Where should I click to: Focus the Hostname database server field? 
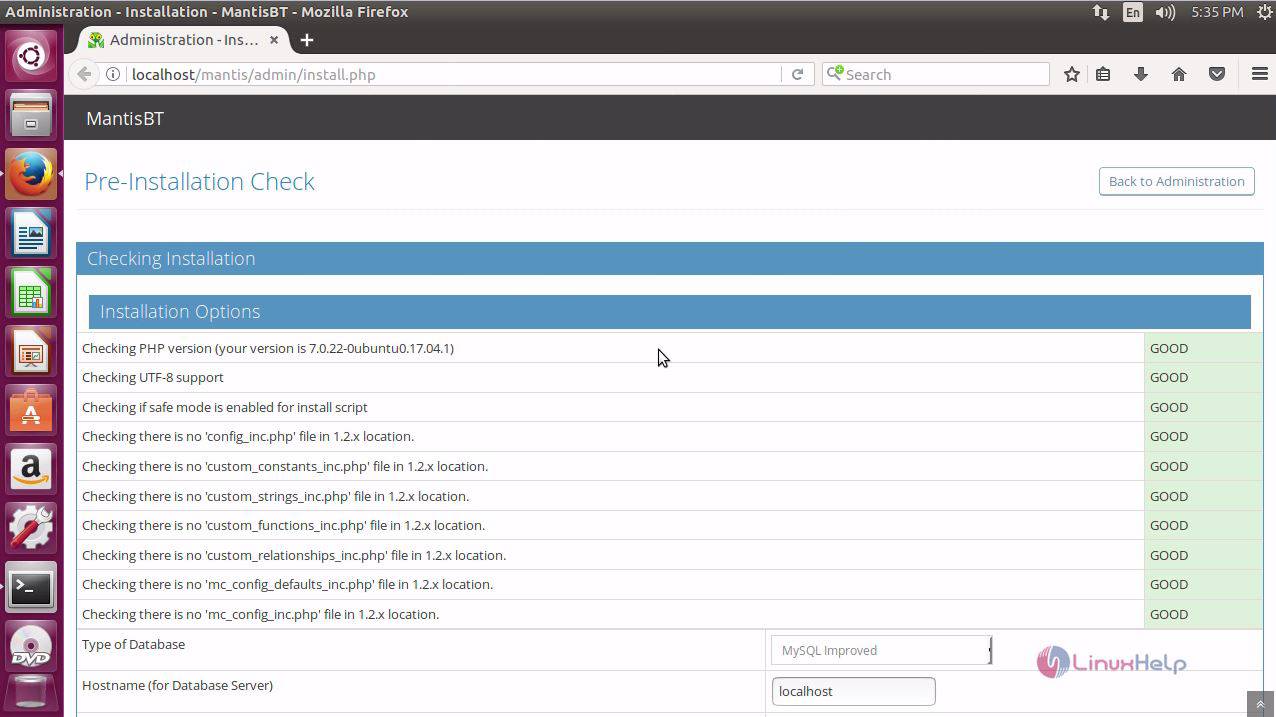pos(853,691)
